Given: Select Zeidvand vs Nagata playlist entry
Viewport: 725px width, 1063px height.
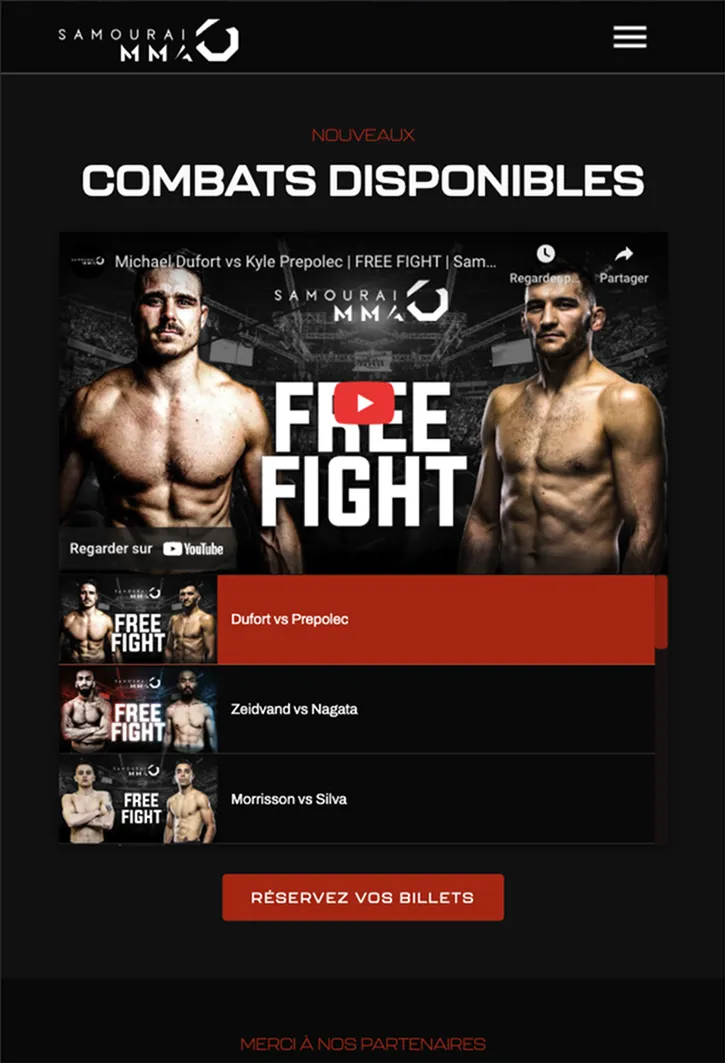Looking at the screenshot, I should pos(357,710).
